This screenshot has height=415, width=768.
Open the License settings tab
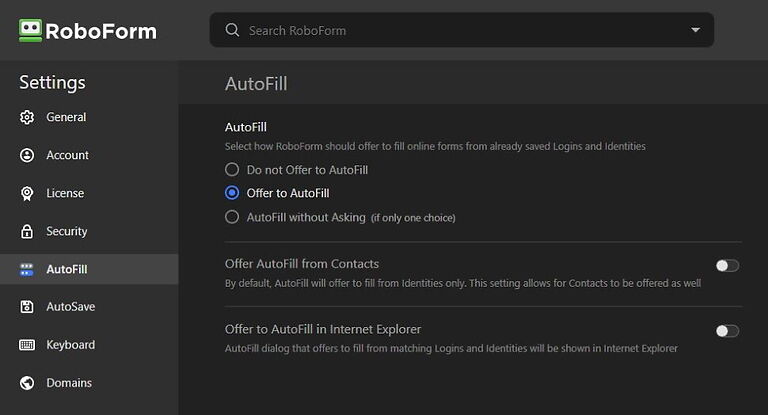click(89, 194)
